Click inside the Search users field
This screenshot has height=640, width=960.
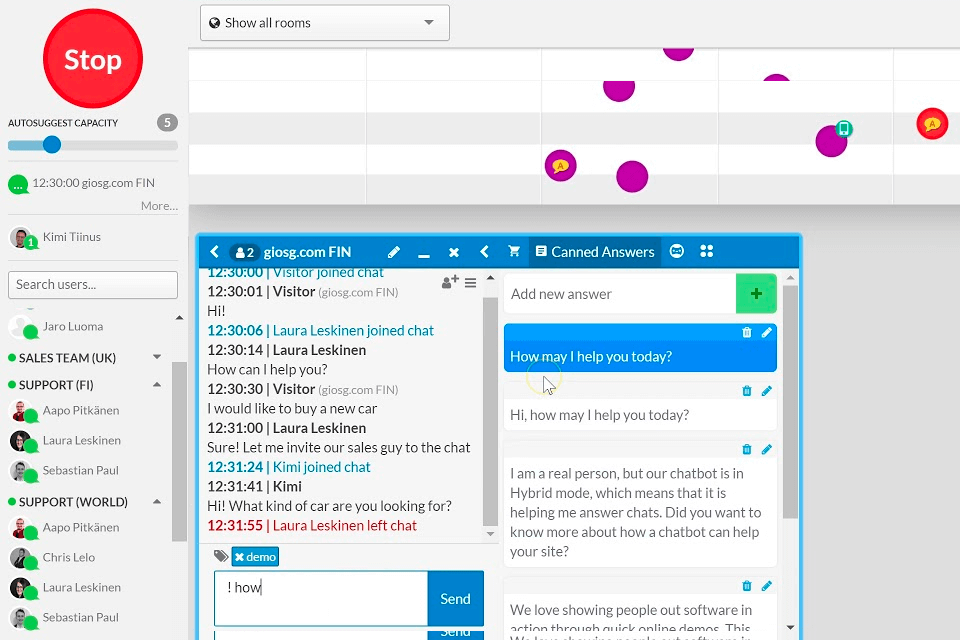click(92, 285)
